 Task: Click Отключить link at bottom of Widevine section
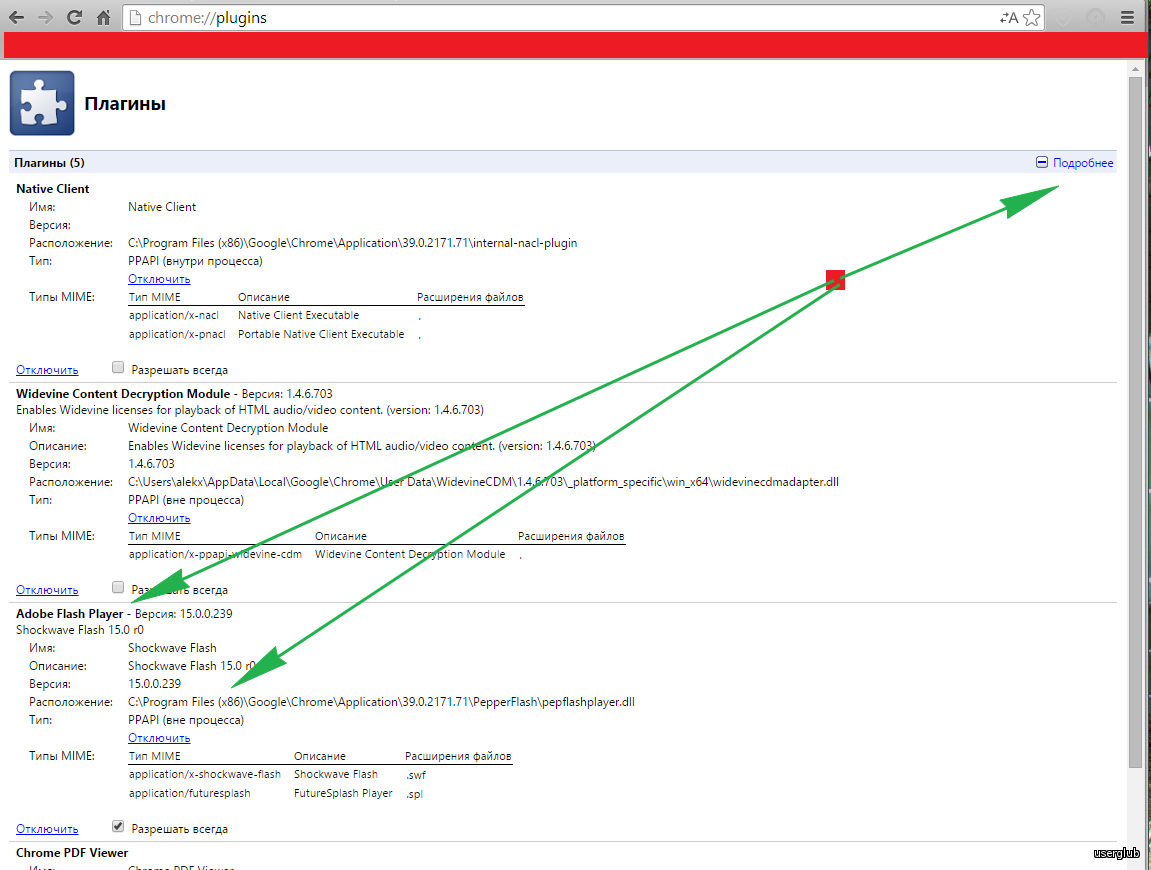47,590
